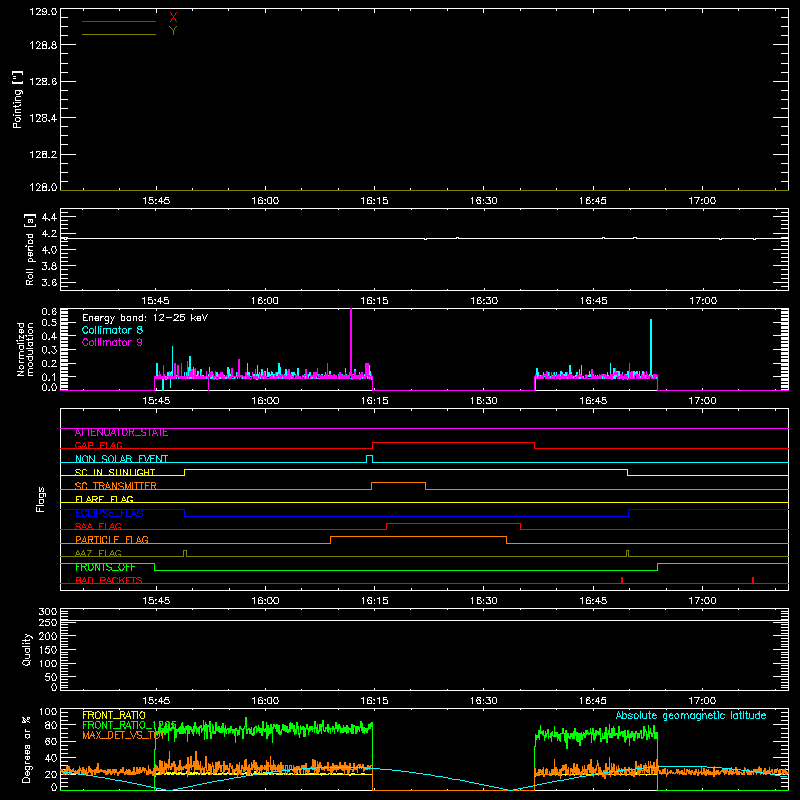
Task: Click the Roll period axis title
Action: tap(30, 249)
